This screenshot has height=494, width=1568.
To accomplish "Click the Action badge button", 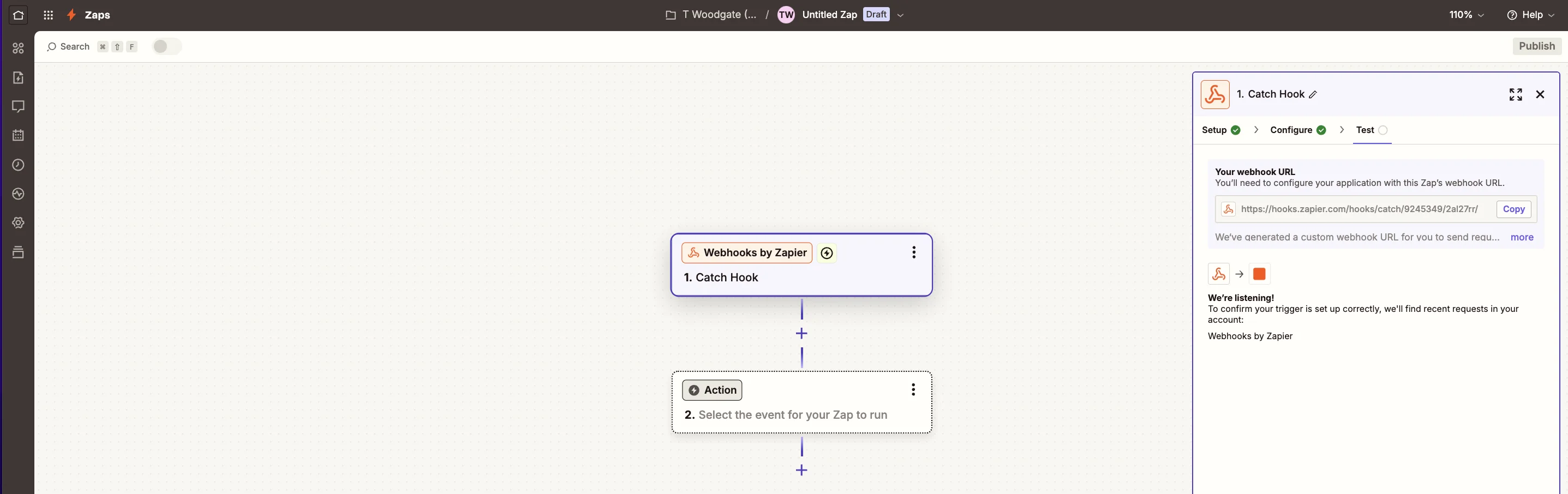I will [x=711, y=390].
